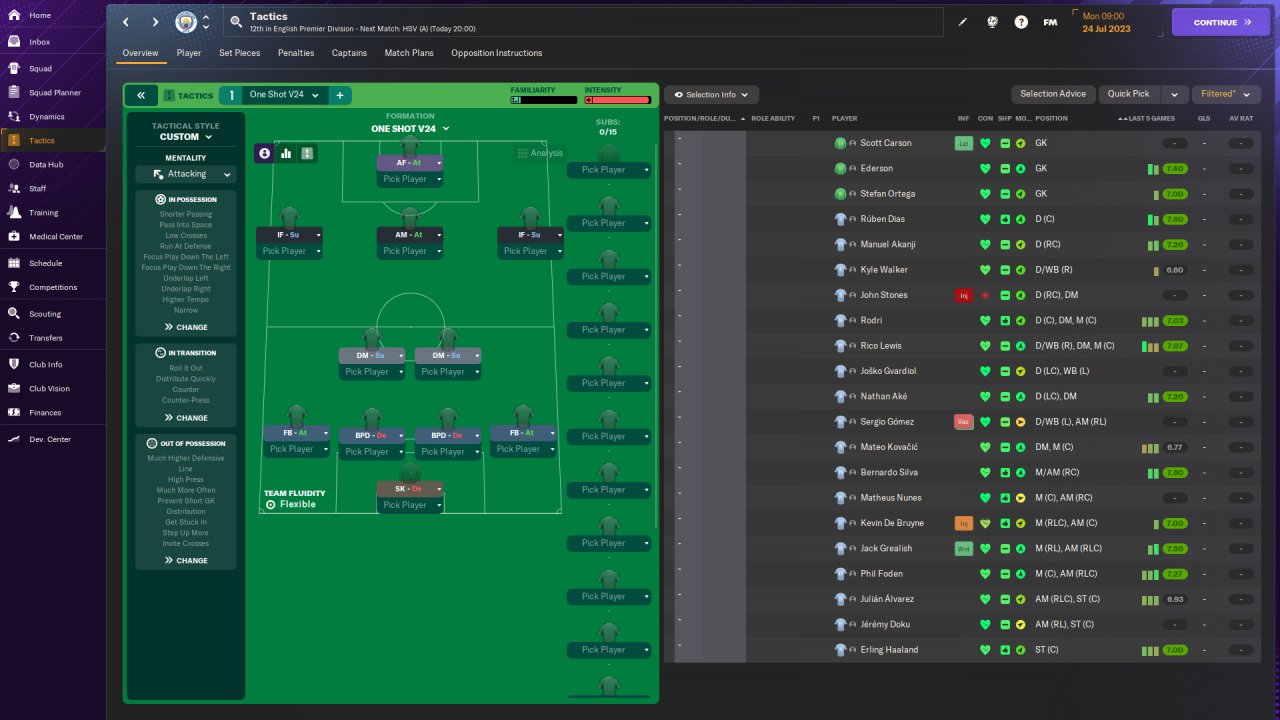The image size is (1280, 720).
Task: Expand the Tactical Style Custom dropdown
Action: pos(186,137)
